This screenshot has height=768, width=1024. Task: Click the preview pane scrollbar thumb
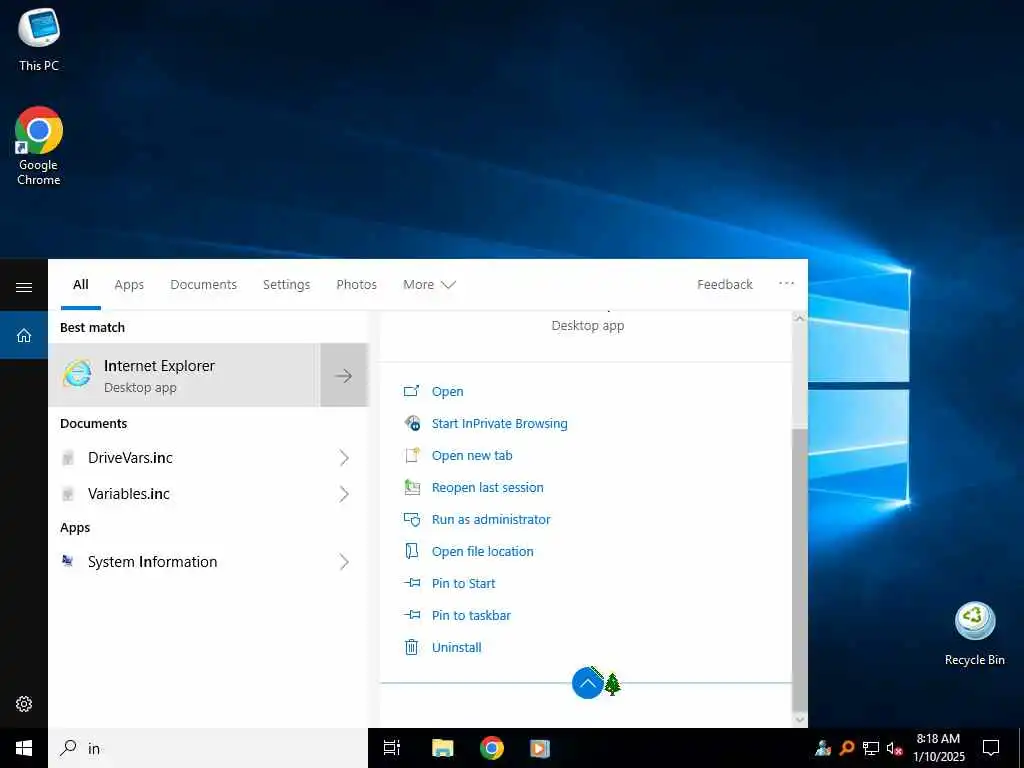[799, 569]
